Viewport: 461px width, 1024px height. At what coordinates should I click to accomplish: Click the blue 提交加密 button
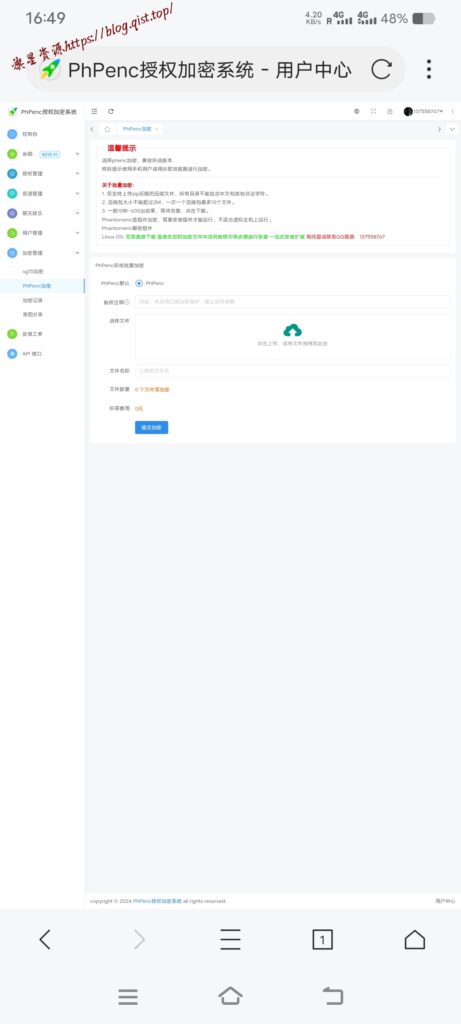click(x=151, y=427)
